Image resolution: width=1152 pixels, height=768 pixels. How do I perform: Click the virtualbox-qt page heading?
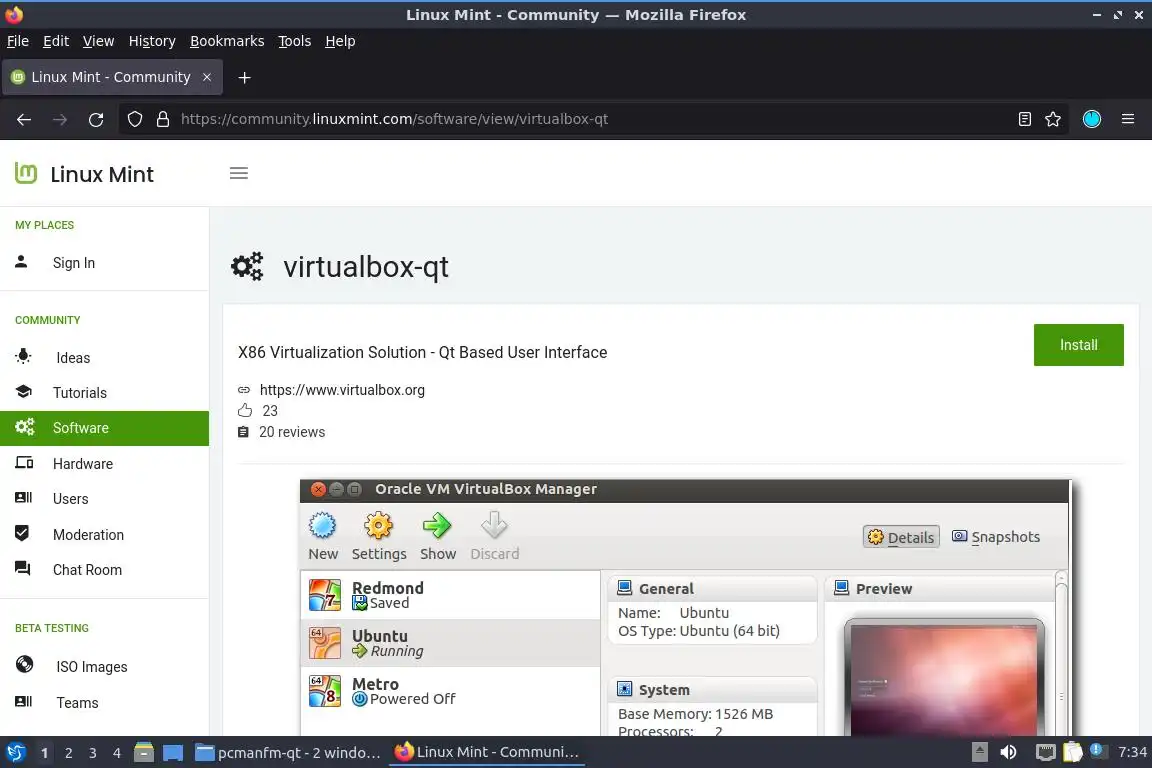point(366,267)
